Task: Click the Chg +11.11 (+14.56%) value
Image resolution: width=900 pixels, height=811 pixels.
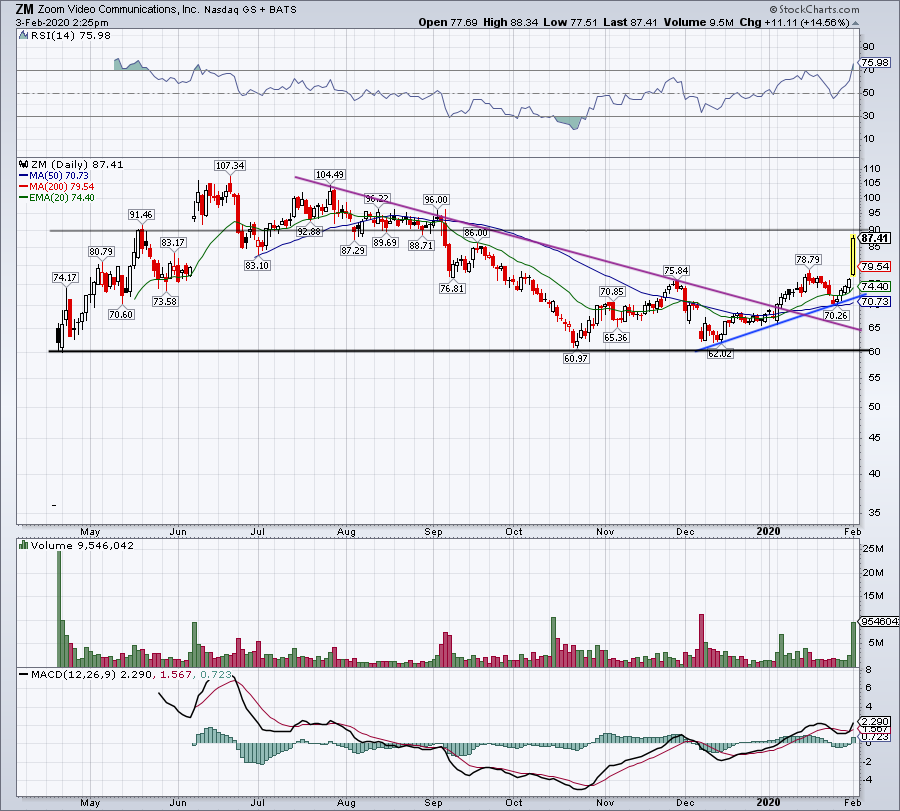Action: [x=794, y=22]
